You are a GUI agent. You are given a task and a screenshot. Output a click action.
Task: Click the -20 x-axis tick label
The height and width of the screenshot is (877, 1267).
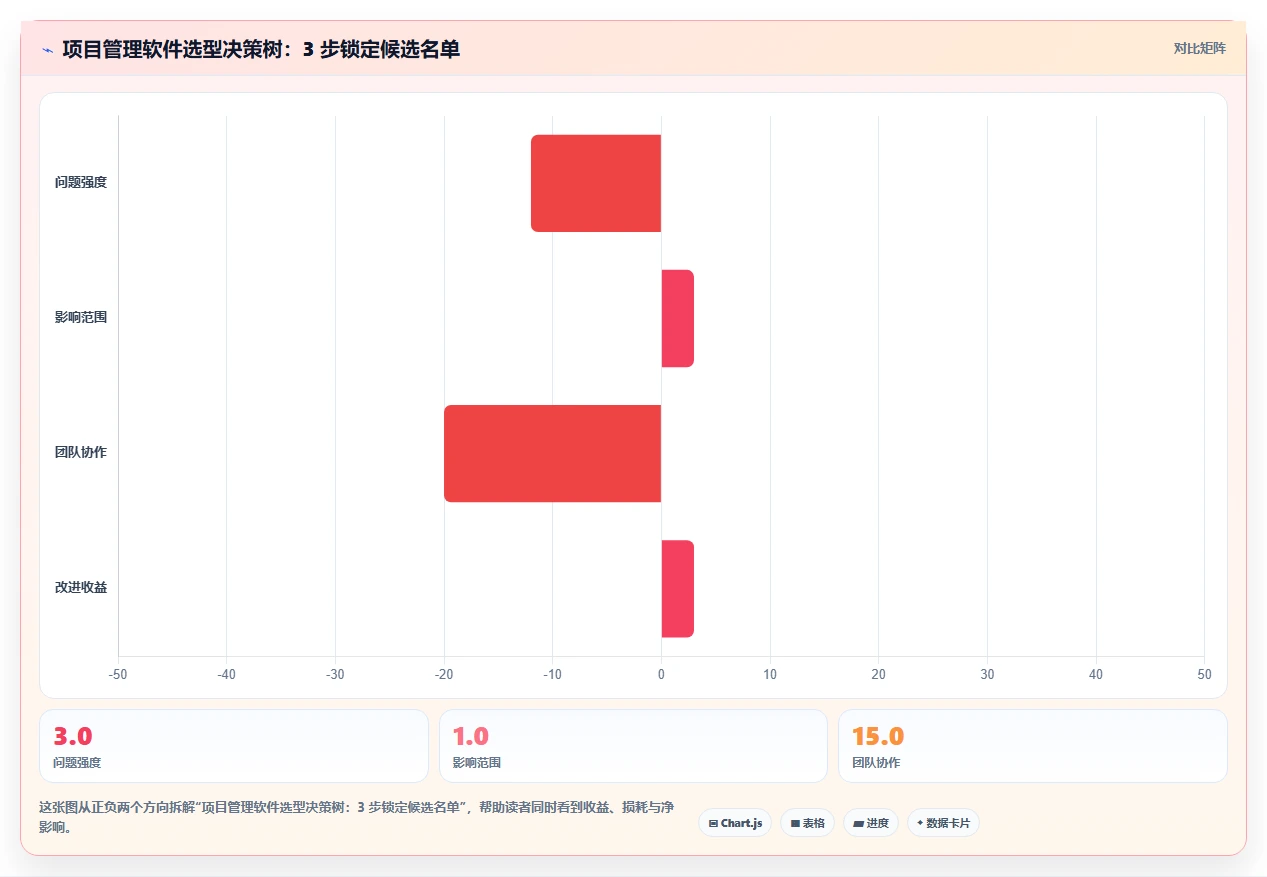pyautogui.click(x=444, y=674)
